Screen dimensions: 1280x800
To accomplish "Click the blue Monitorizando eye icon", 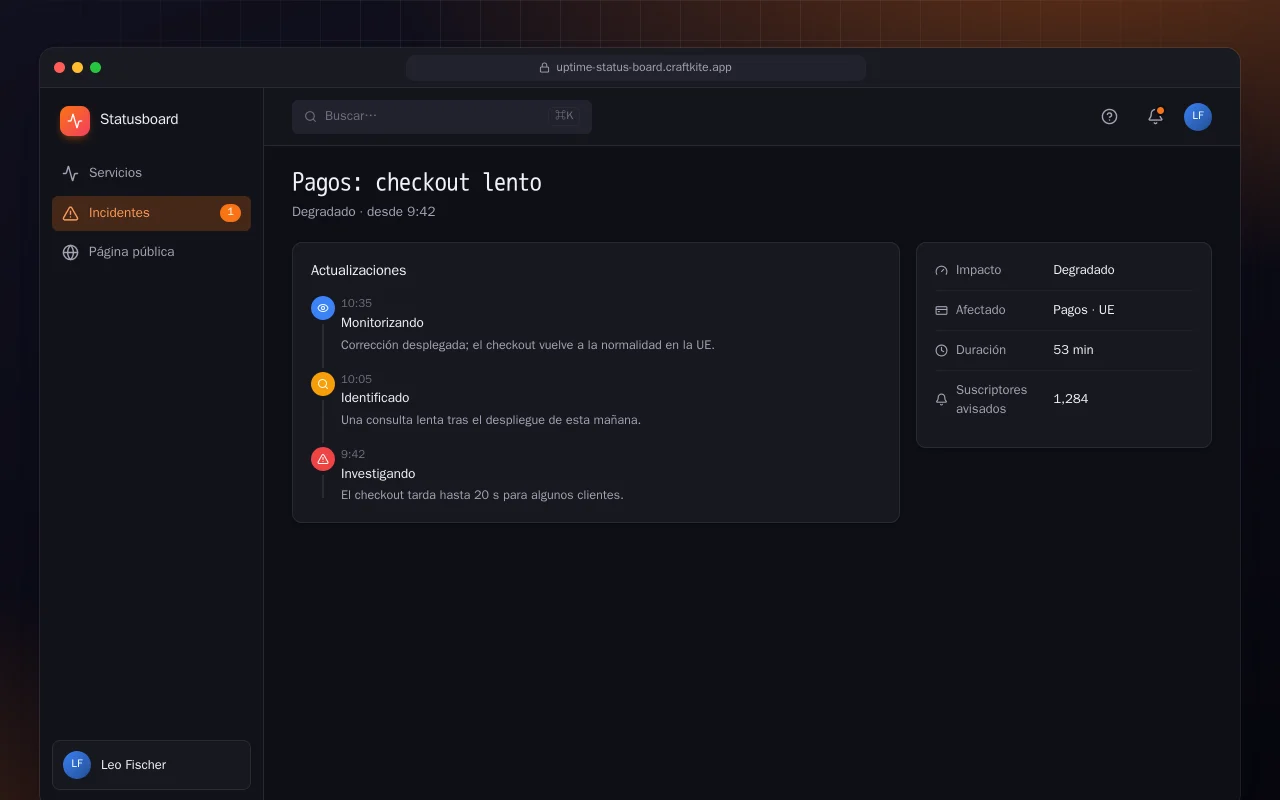I will tap(323, 308).
